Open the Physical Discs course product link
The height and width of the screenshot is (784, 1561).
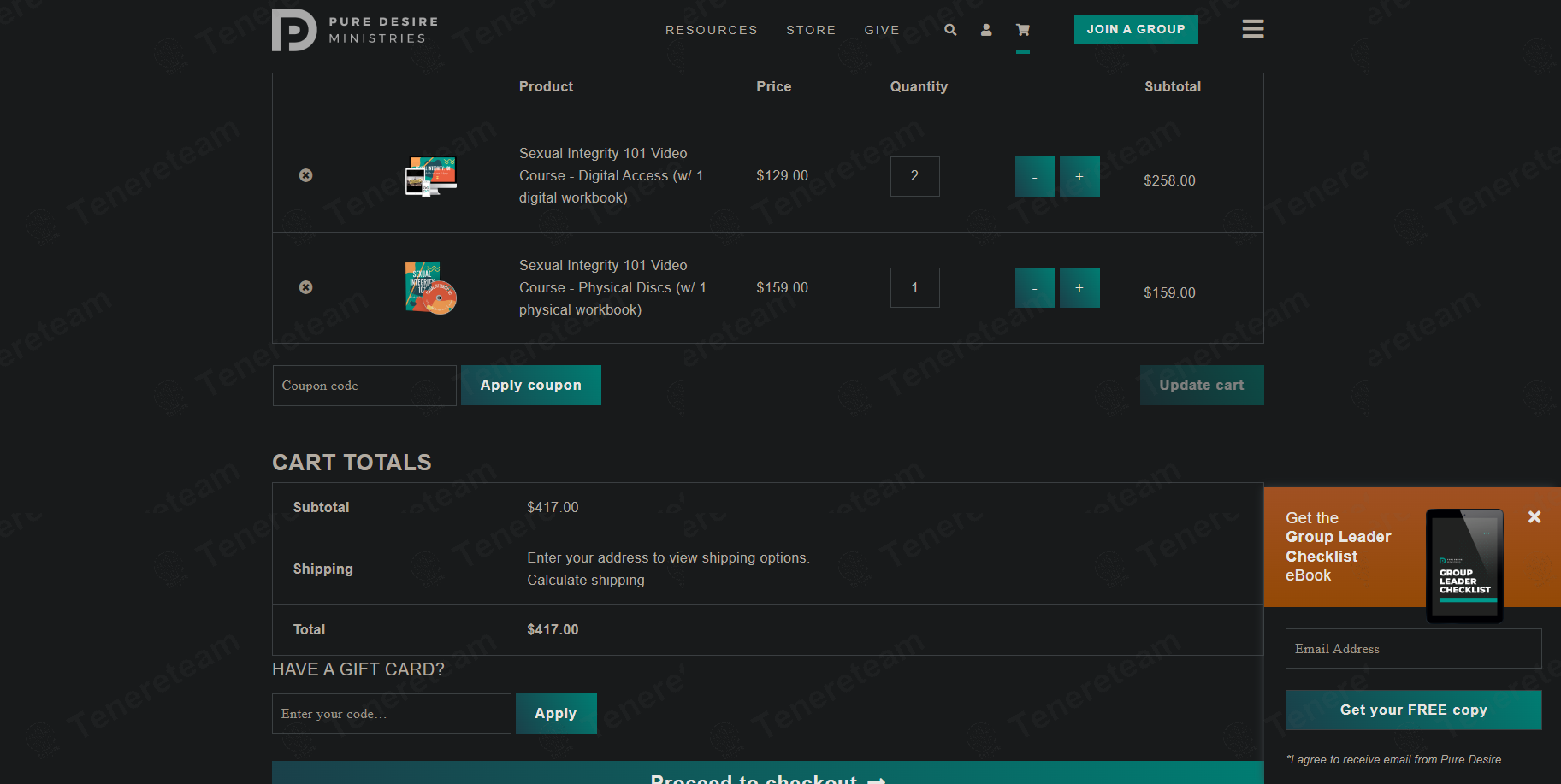[x=613, y=287]
